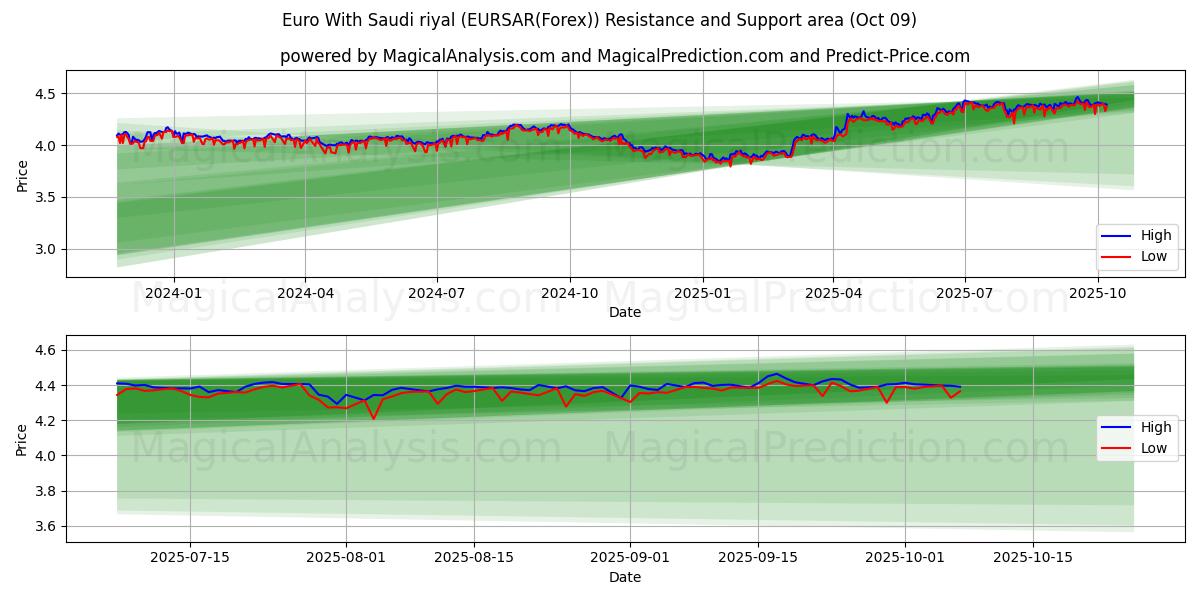Click the 2025-09-01 tick label on bottom chart
This screenshot has width=1200, height=600.
(630, 559)
